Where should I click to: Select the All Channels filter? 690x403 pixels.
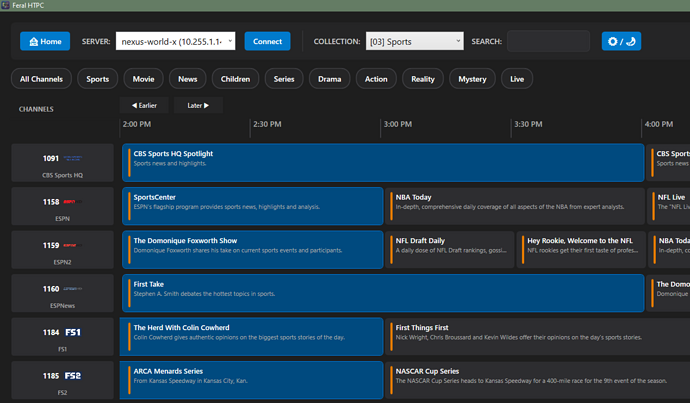(x=41, y=79)
